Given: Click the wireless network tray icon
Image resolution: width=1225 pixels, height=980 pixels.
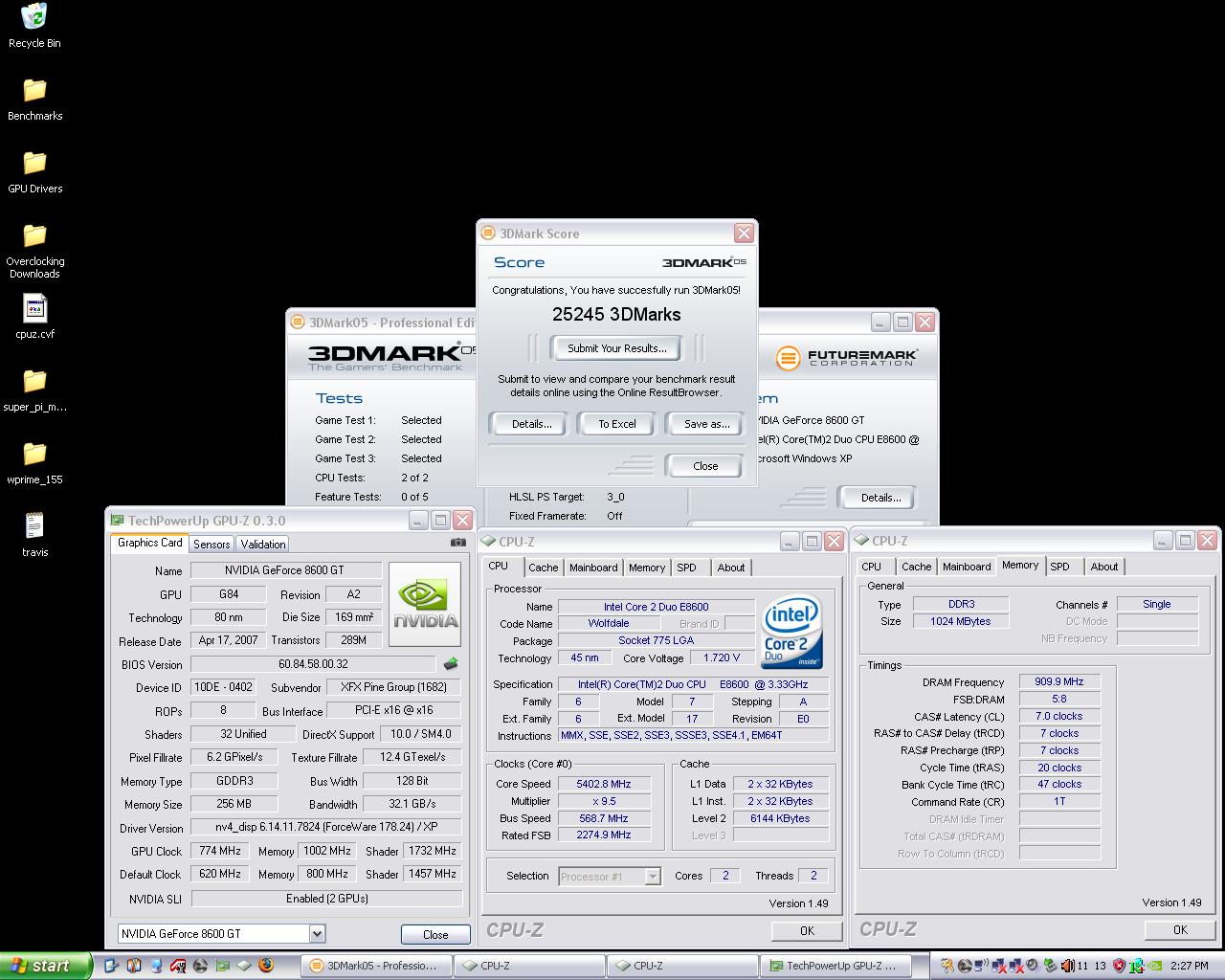Looking at the screenshot, I should coord(982,966).
